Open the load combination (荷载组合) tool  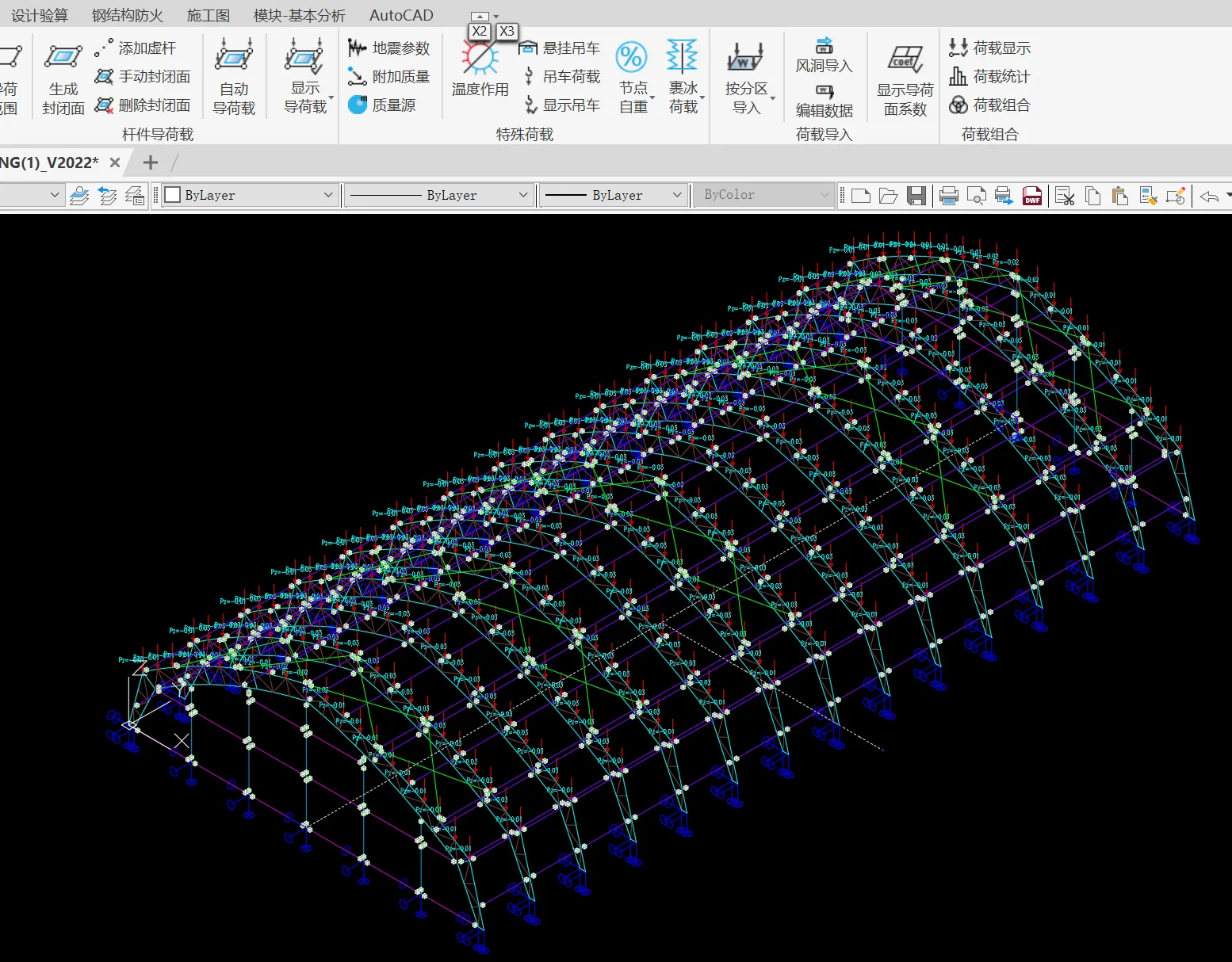click(991, 105)
